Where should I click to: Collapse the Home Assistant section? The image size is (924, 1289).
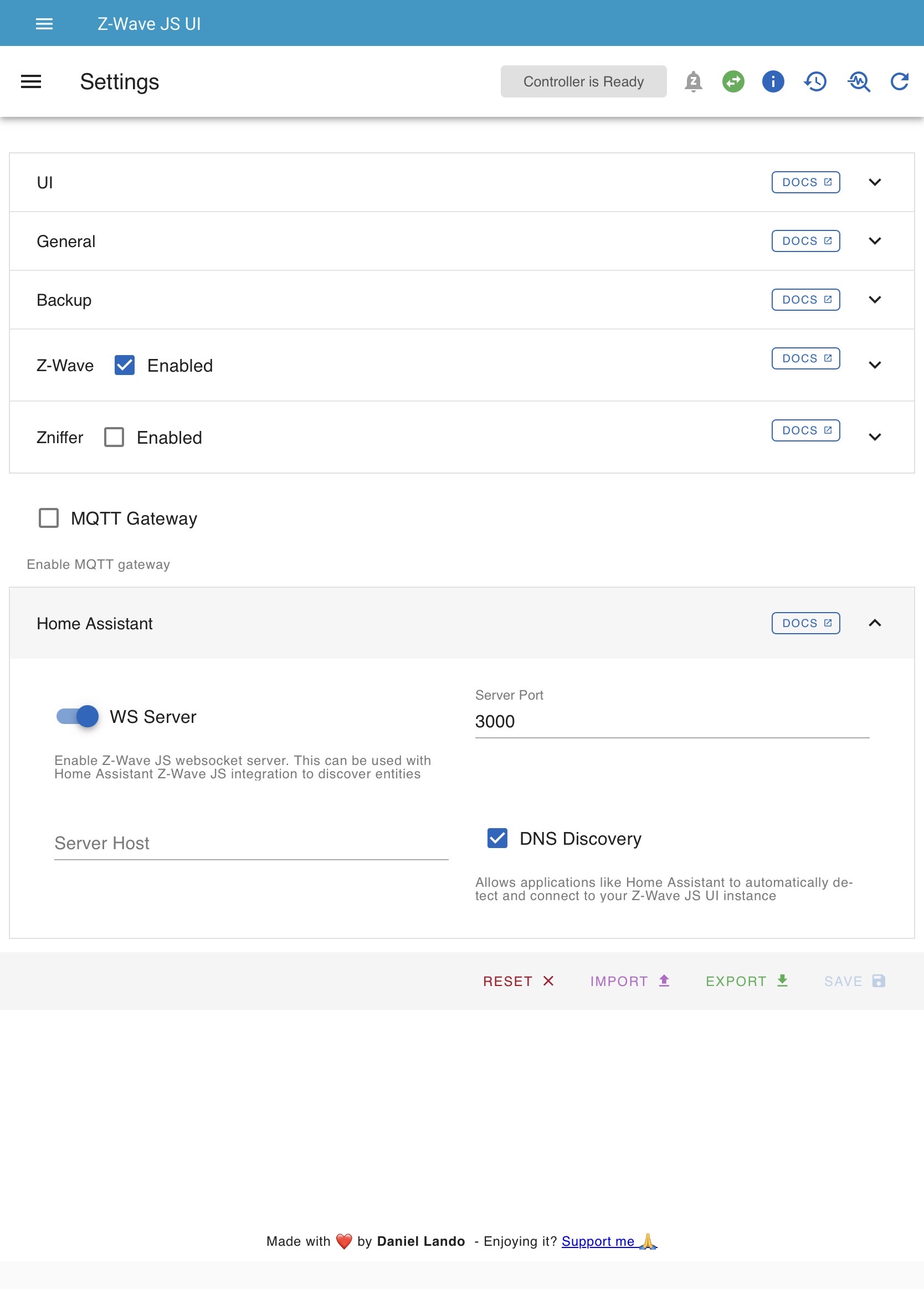[875, 623]
